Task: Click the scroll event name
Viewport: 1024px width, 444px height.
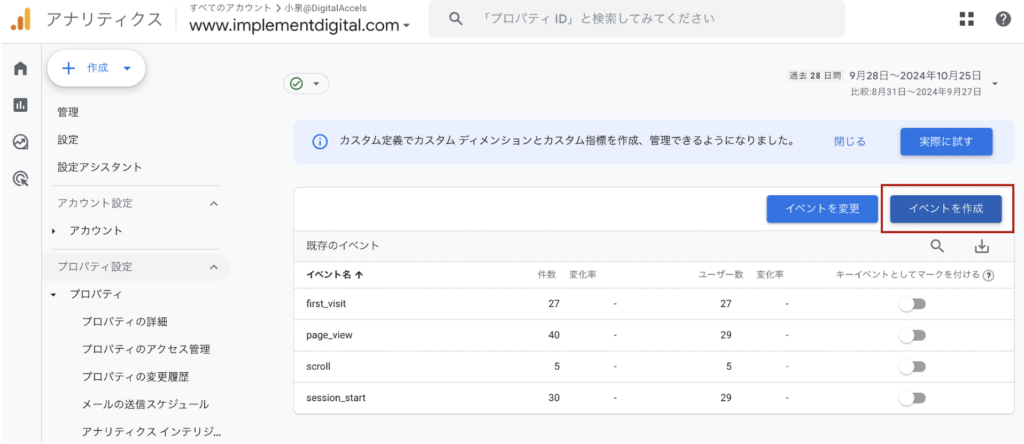Action: [318, 366]
